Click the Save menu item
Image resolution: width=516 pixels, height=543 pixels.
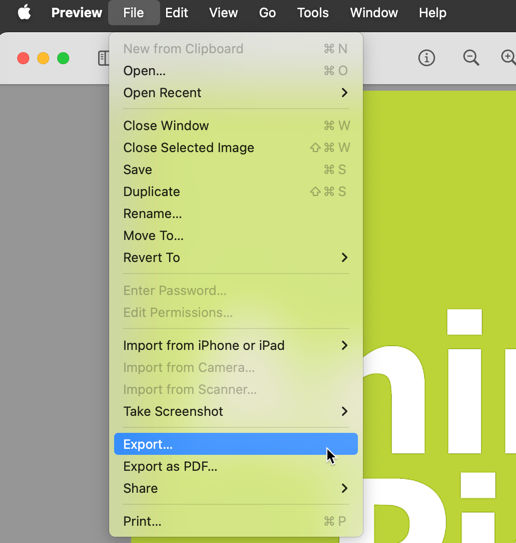point(236,170)
